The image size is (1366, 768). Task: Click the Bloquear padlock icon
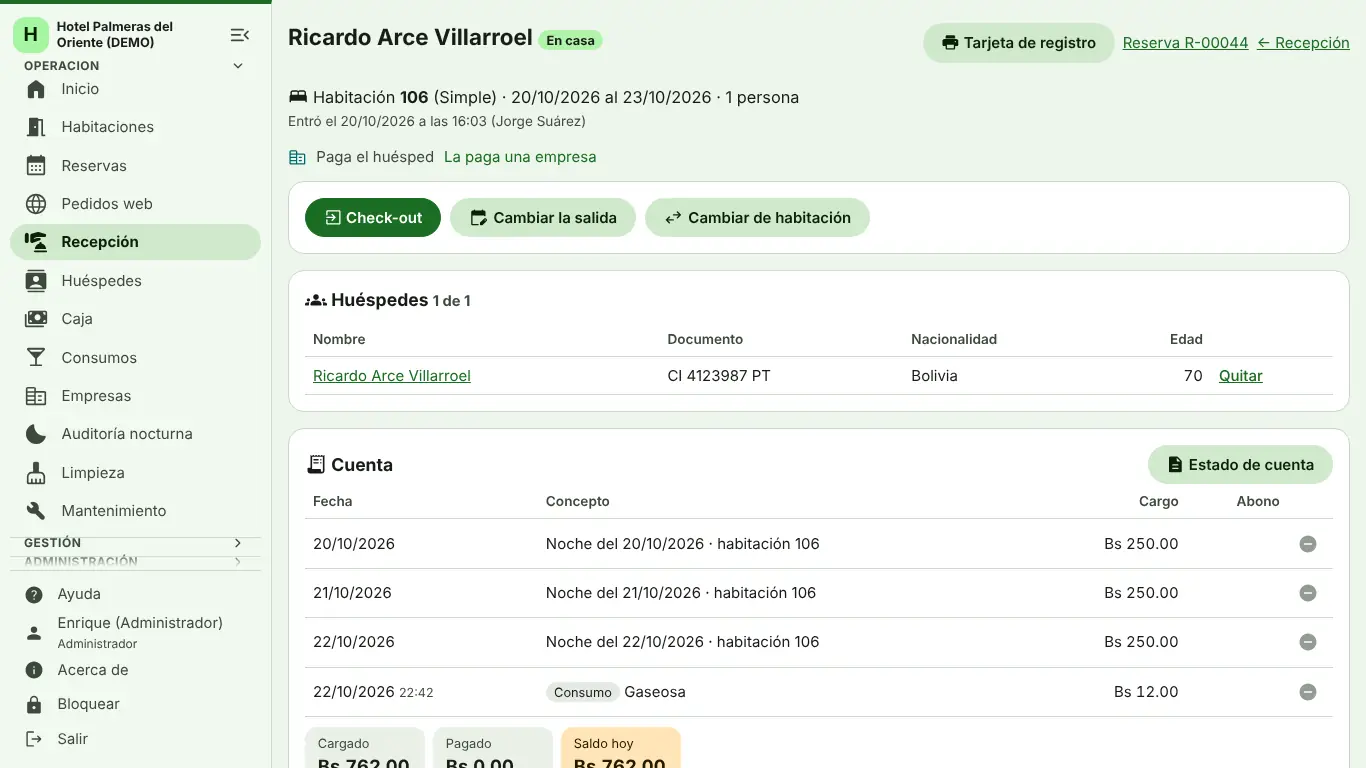click(34, 705)
